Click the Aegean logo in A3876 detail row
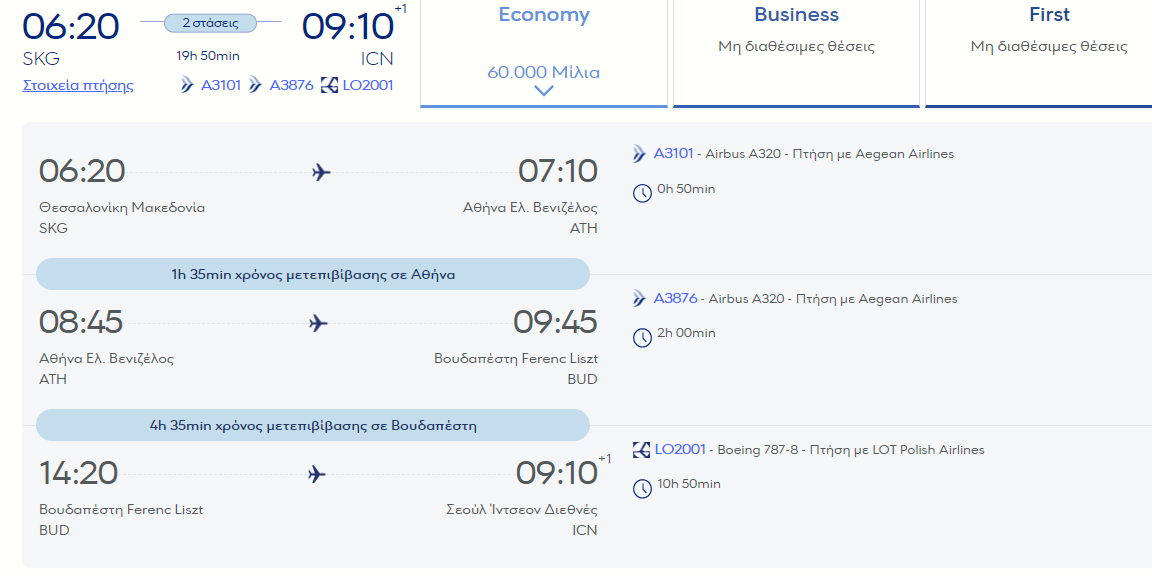 640,299
